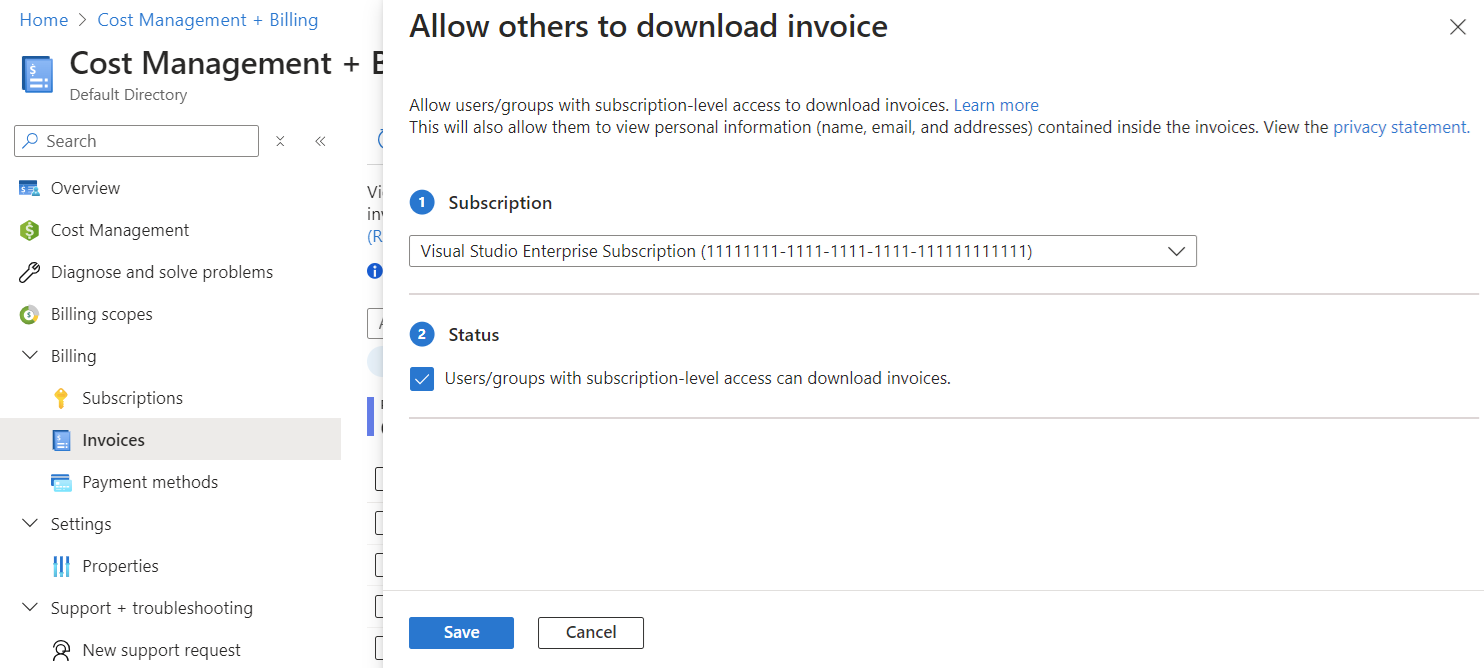The height and width of the screenshot is (668, 1484).
Task: Click the New support request headset icon
Action: pyautogui.click(x=61, y=651)
